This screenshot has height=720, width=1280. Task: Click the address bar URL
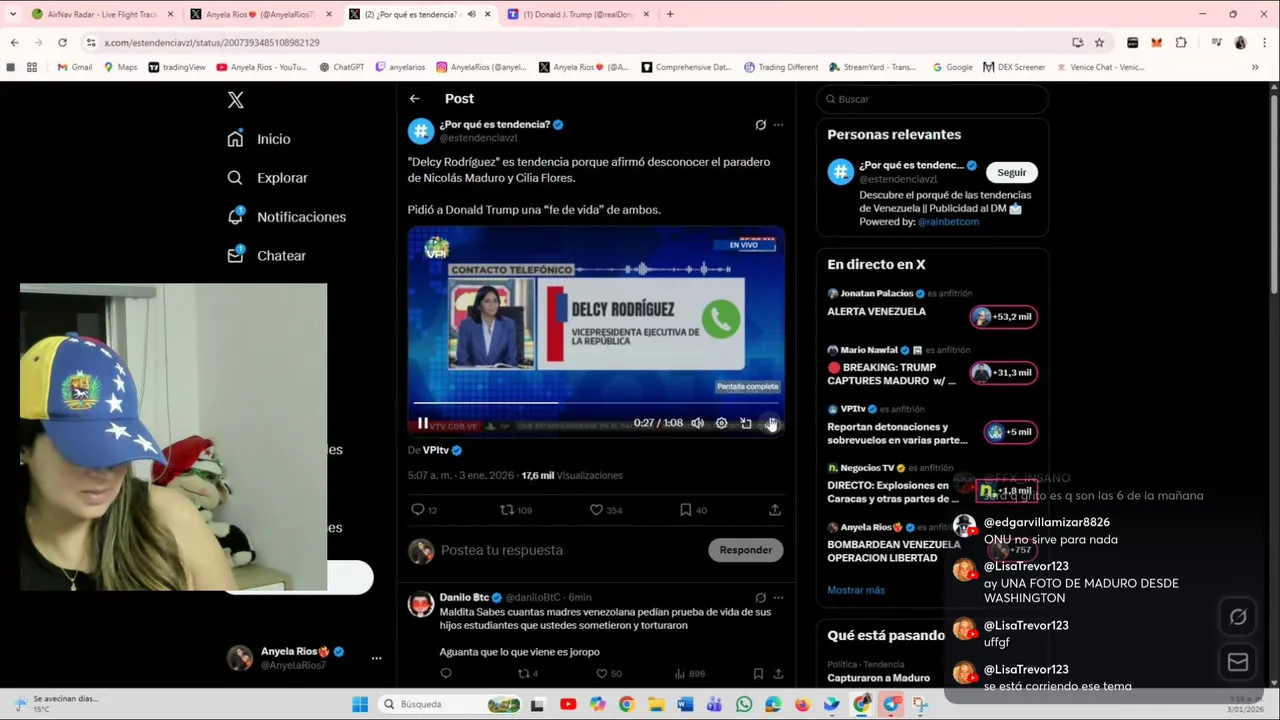212,42
